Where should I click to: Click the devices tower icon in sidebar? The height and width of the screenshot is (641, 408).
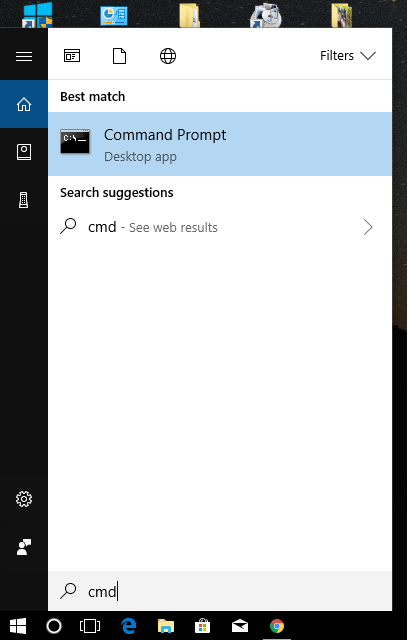pos(24,200)
